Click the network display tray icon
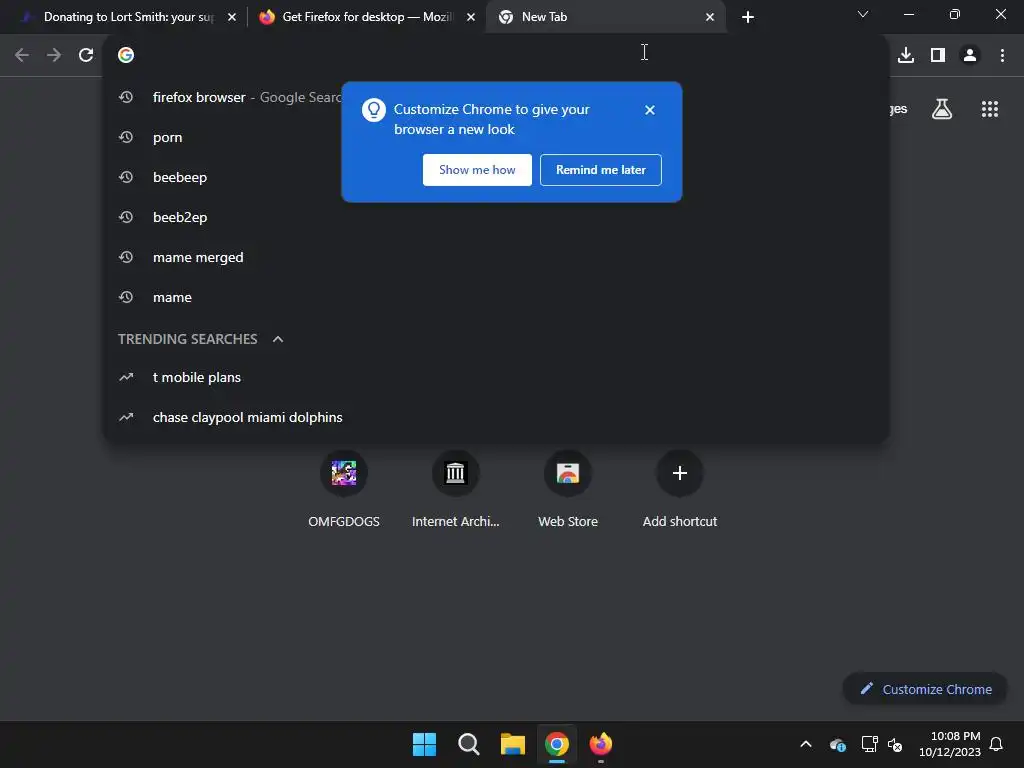Screen dimensions: 1024x768 (x=869, y=744)
